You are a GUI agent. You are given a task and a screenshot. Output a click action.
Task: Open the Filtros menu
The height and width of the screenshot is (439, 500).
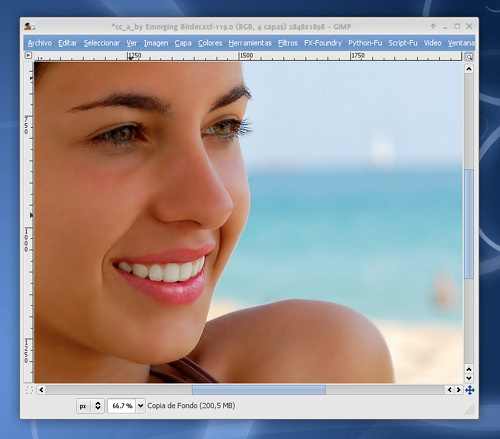coord(288,43)
